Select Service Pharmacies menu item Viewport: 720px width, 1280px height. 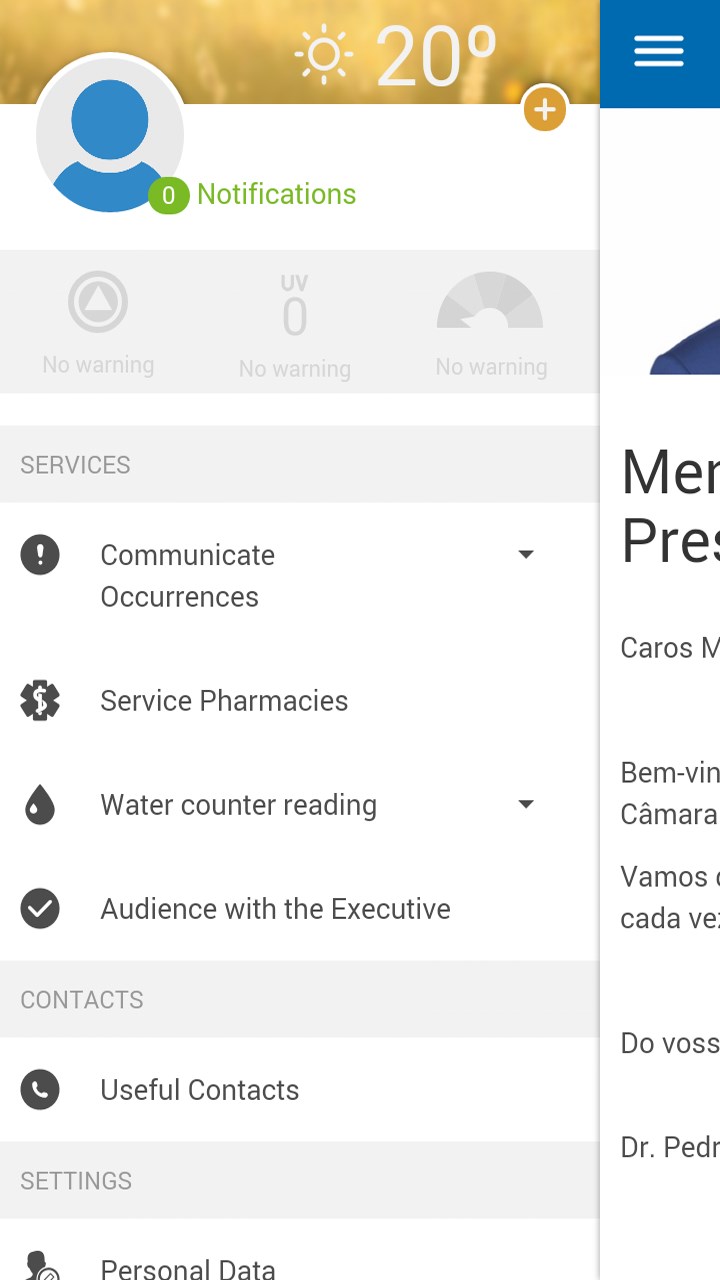pos(224,701)
